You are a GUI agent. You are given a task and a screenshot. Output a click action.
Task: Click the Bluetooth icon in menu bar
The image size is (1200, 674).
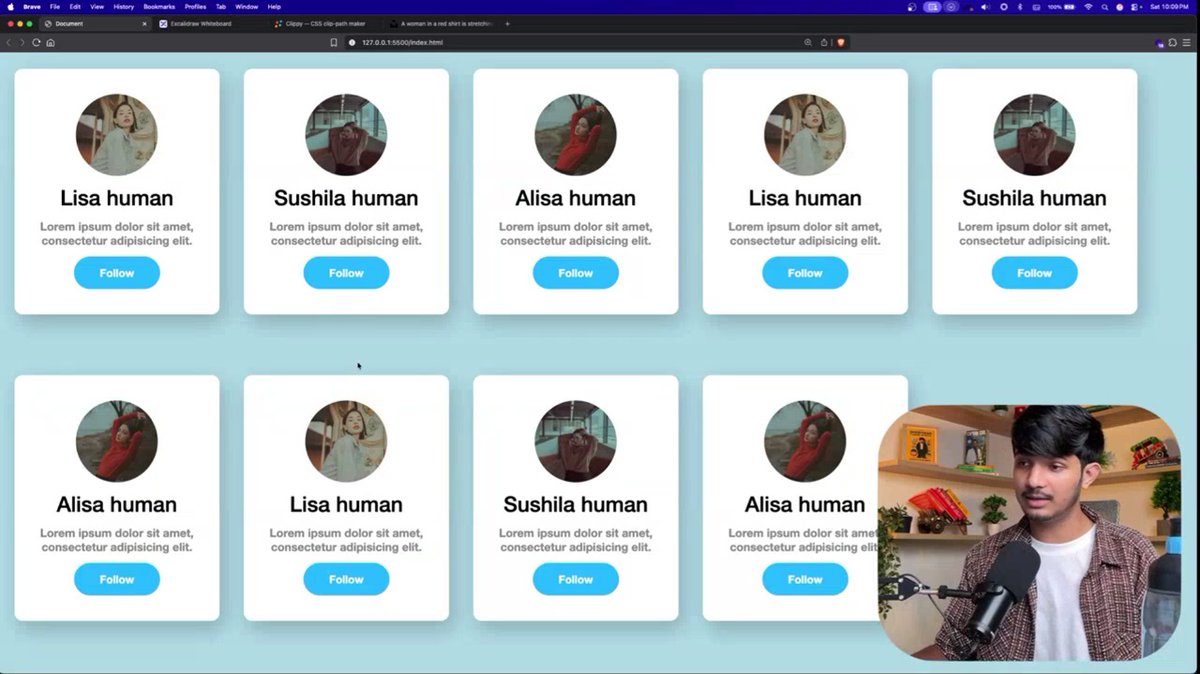tap(1019, 6)
